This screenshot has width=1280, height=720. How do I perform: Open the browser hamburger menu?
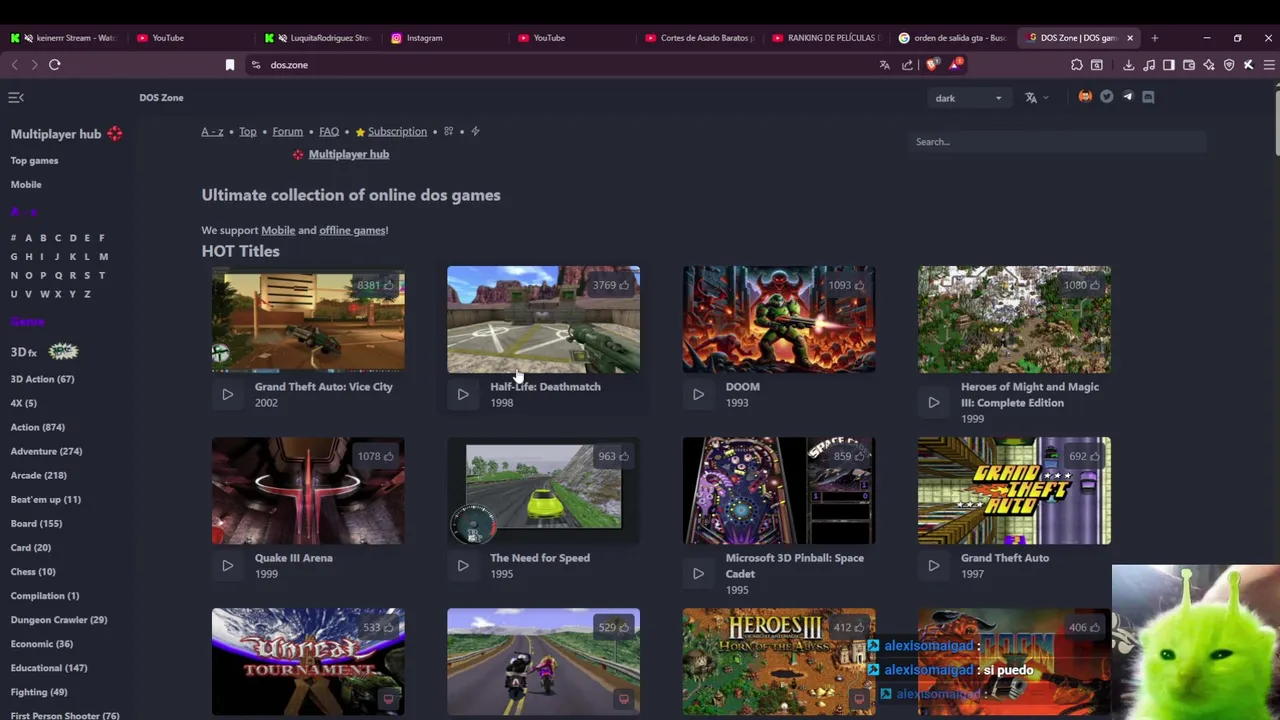coord(1269,65)
